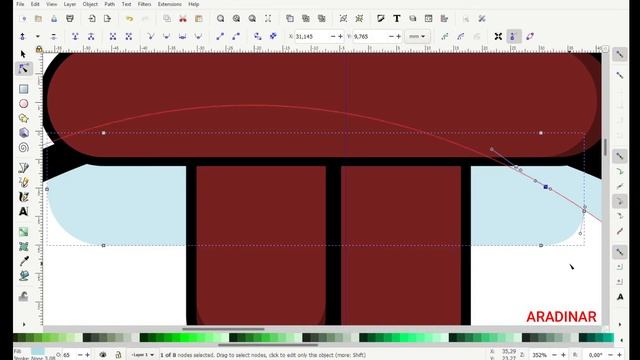Screen dimensions: 640x360
Task: Open Layer 1 selector dropdown
Action: pos(142,355)
